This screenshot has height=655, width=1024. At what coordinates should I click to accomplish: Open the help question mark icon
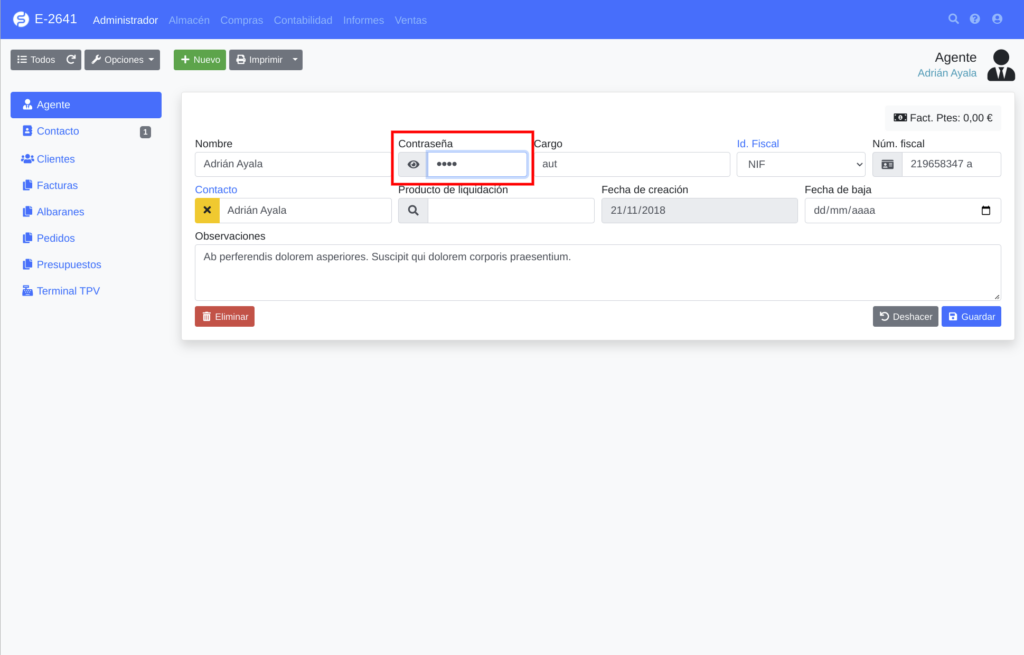pos(975,19)
